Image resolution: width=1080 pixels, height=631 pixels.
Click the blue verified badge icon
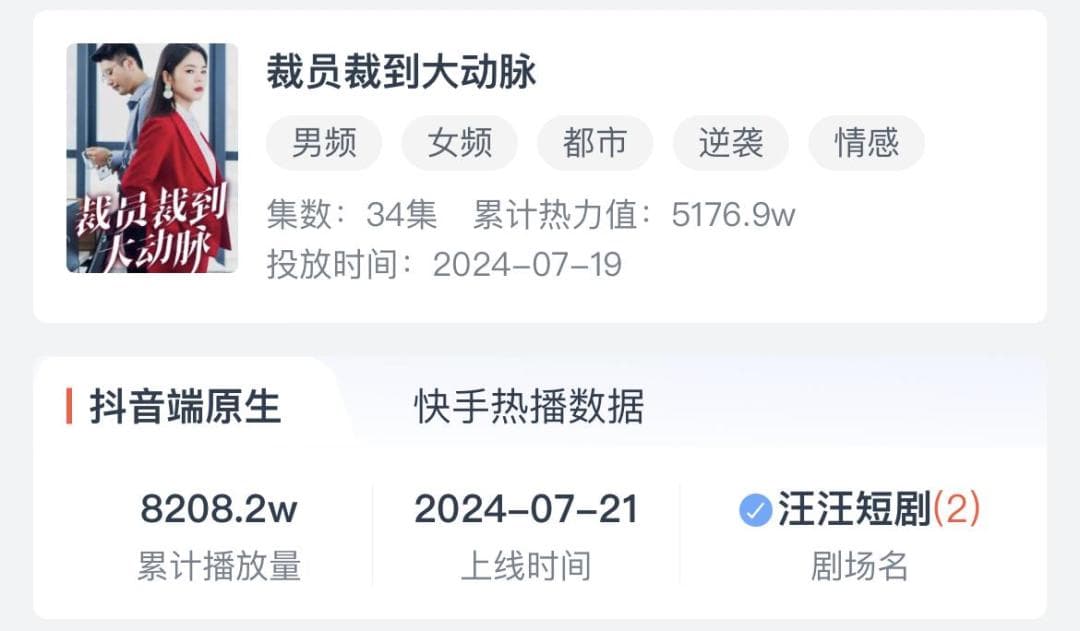pos(755,511)
